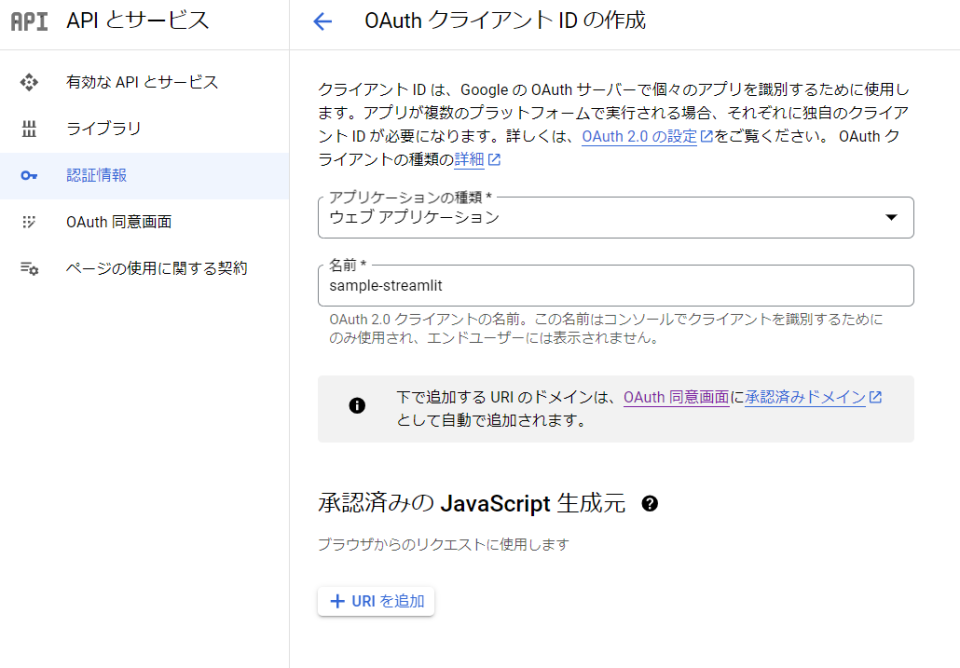Click external link icon after 詳細

pos(494,160)
